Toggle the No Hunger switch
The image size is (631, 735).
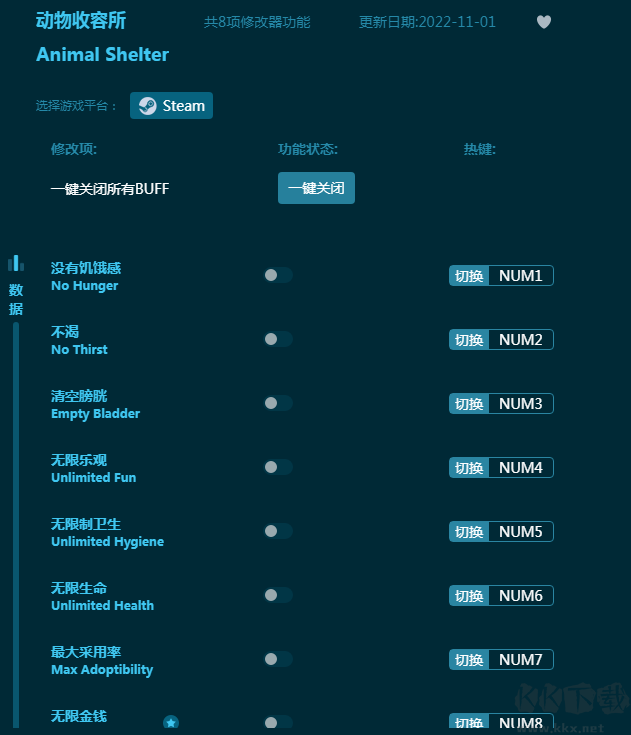coord(278,275)
